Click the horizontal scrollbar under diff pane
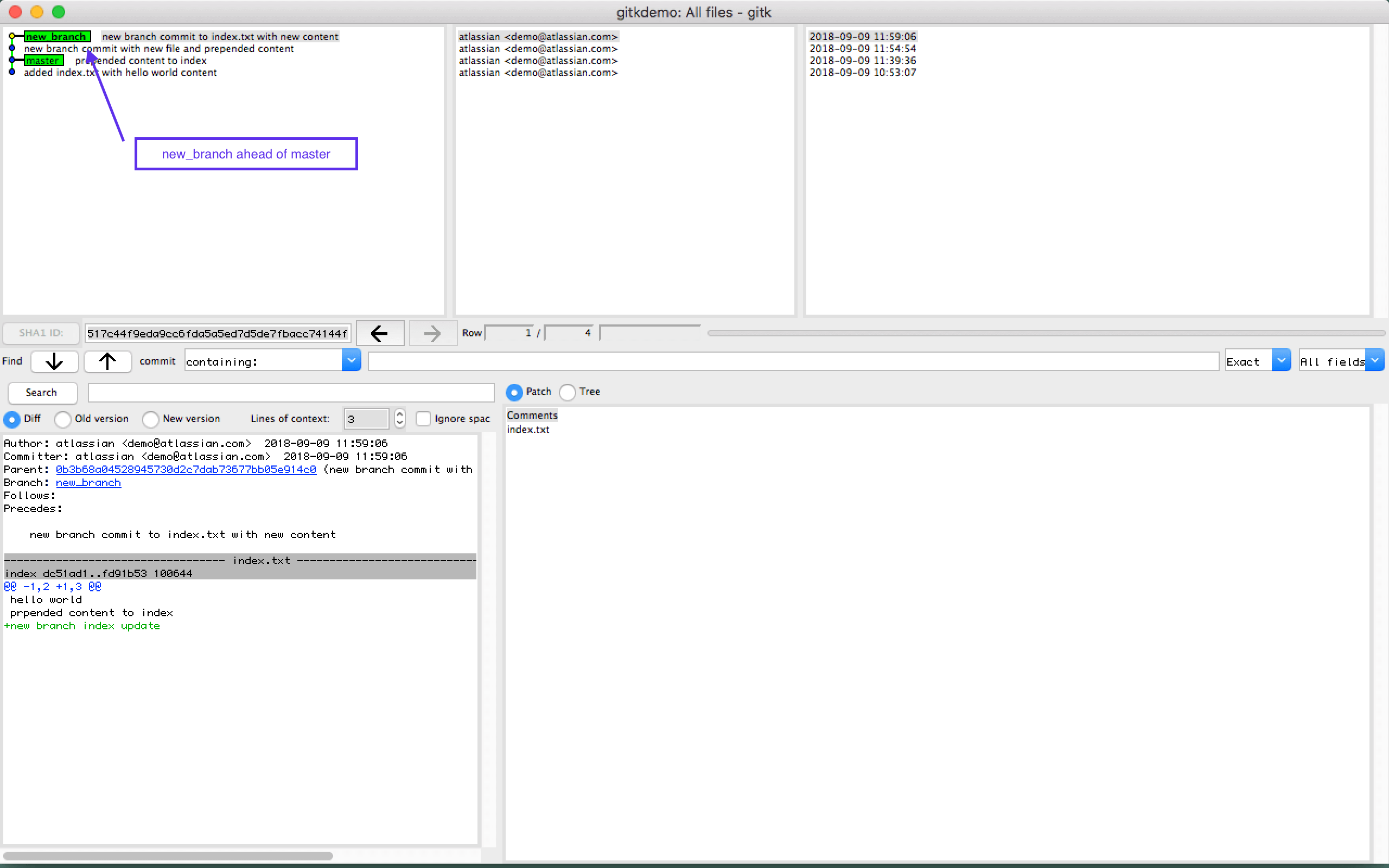Image resolution: width=1389 pixels, height=868 pixels. pyautogui.click(x=168, y=856)
